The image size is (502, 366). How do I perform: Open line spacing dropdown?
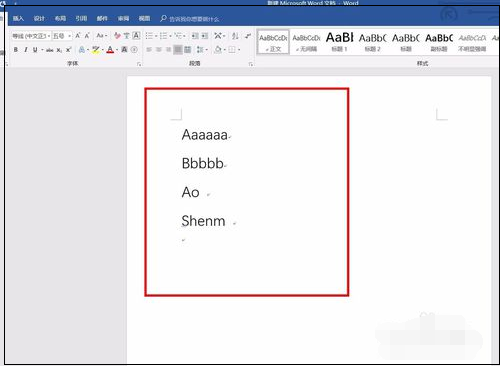pyautogui.click(x=202, y=50)
